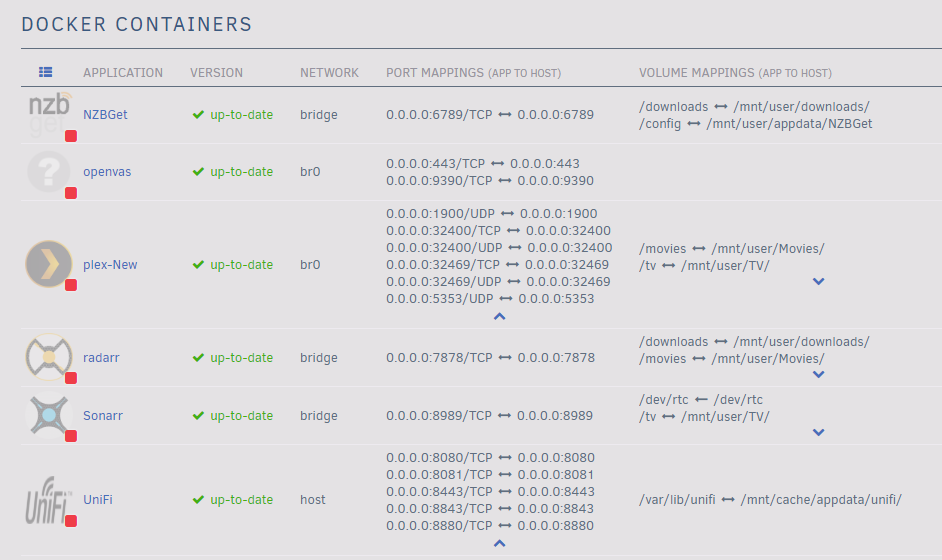Open the plex-New application link
This screenshot has height=560, width=942.
click(110, 264)
